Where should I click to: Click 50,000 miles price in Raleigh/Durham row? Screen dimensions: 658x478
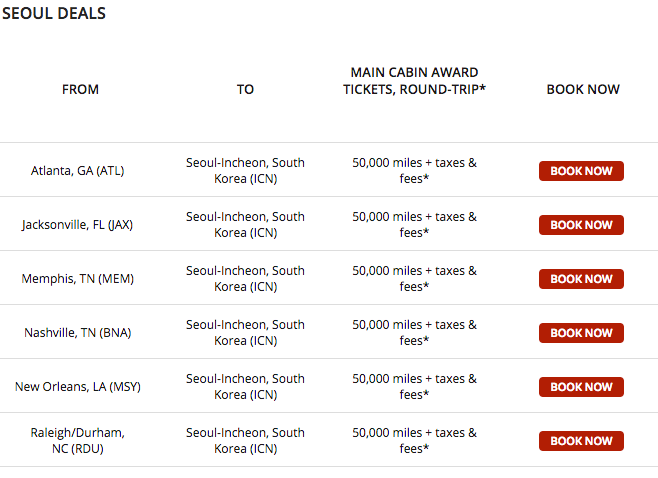click(x=414, y=440)
